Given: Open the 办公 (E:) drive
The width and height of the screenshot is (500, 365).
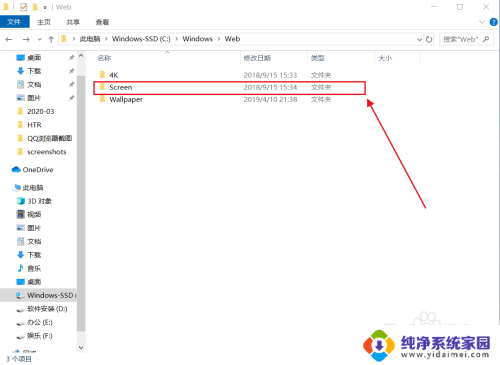Looking at the screenshot, I should (x=40, y=322).
